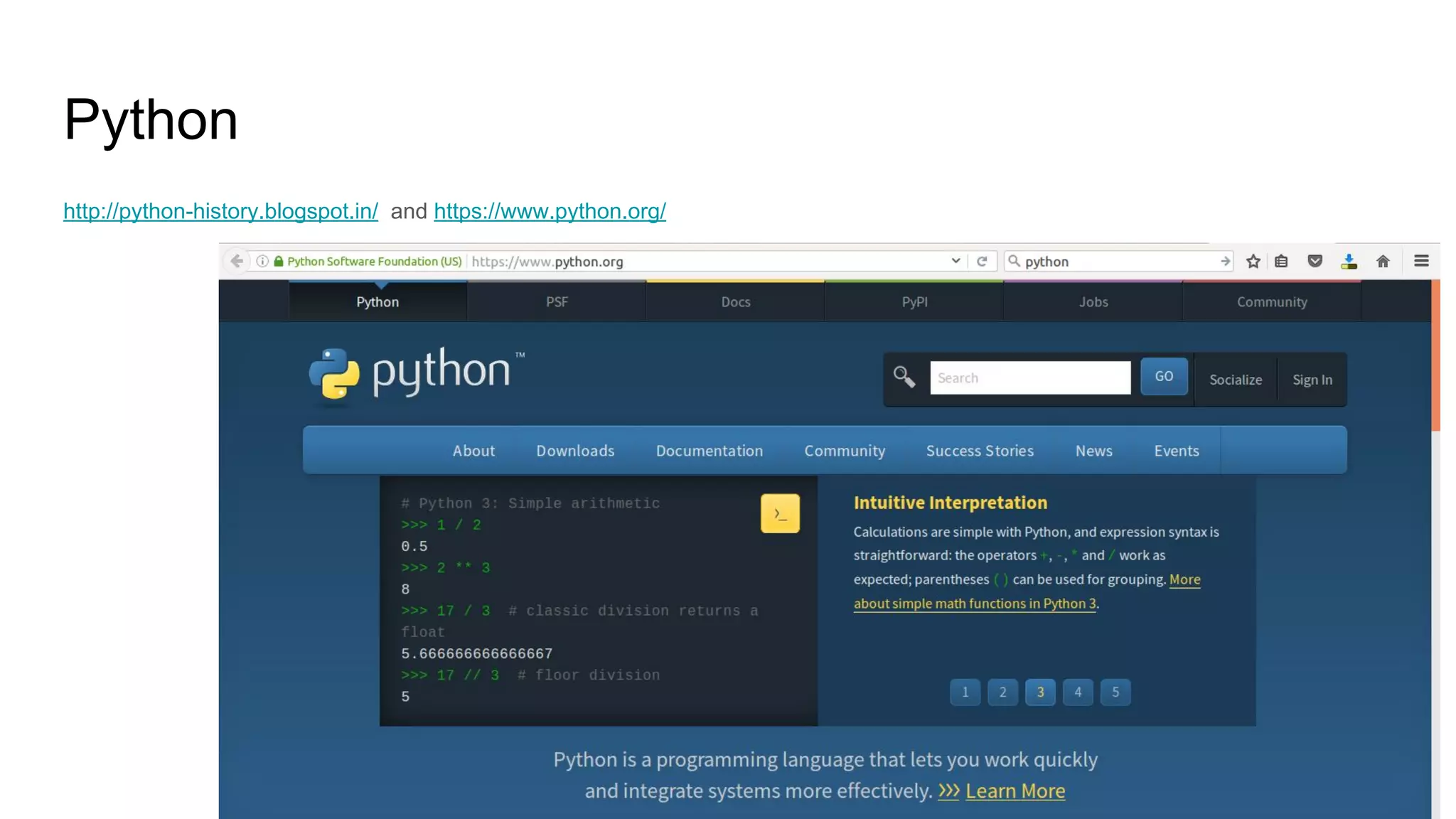Click the 'Intuitive Interpretation' heading
Screen dimensions: 1456x819
[x=951, y=503]
